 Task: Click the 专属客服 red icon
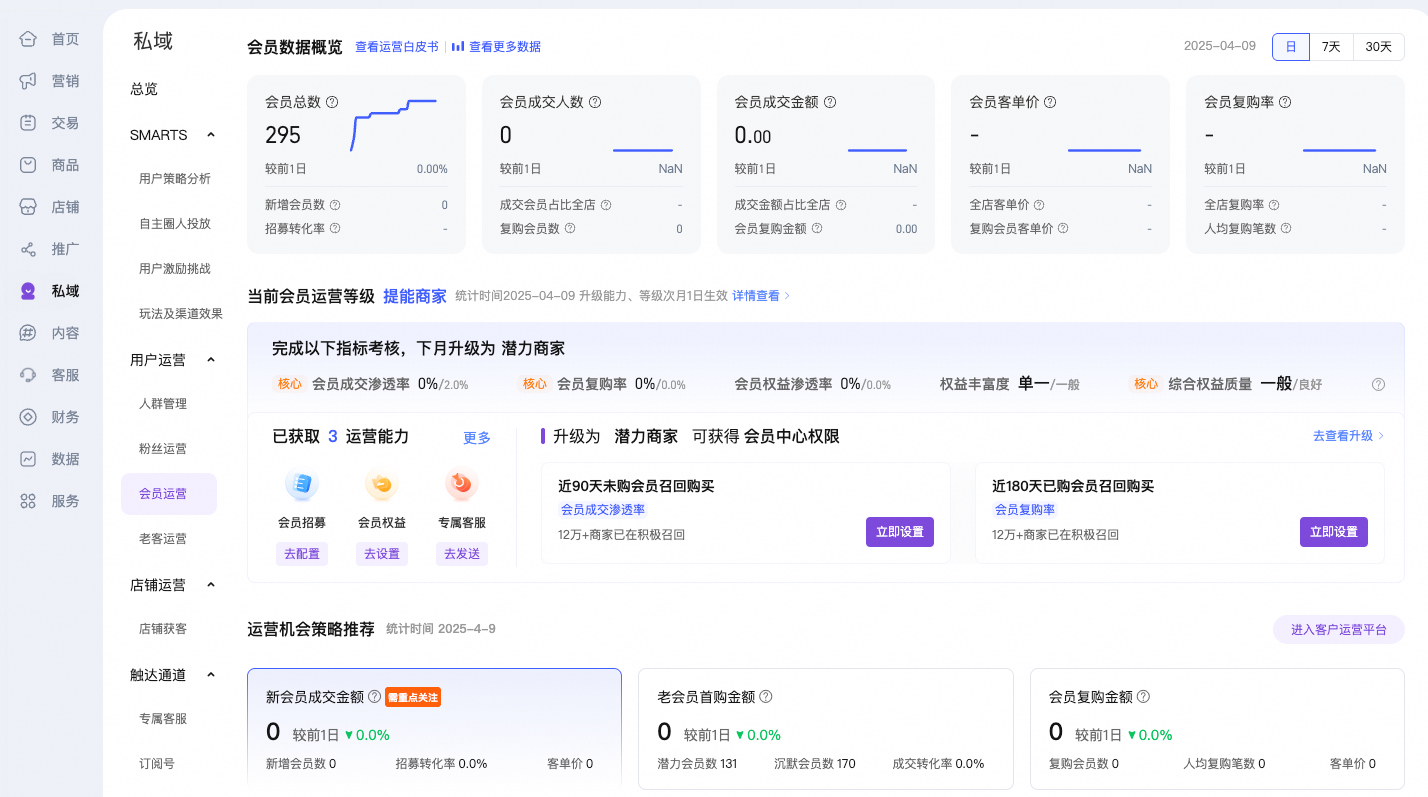(x=462, y=485)
